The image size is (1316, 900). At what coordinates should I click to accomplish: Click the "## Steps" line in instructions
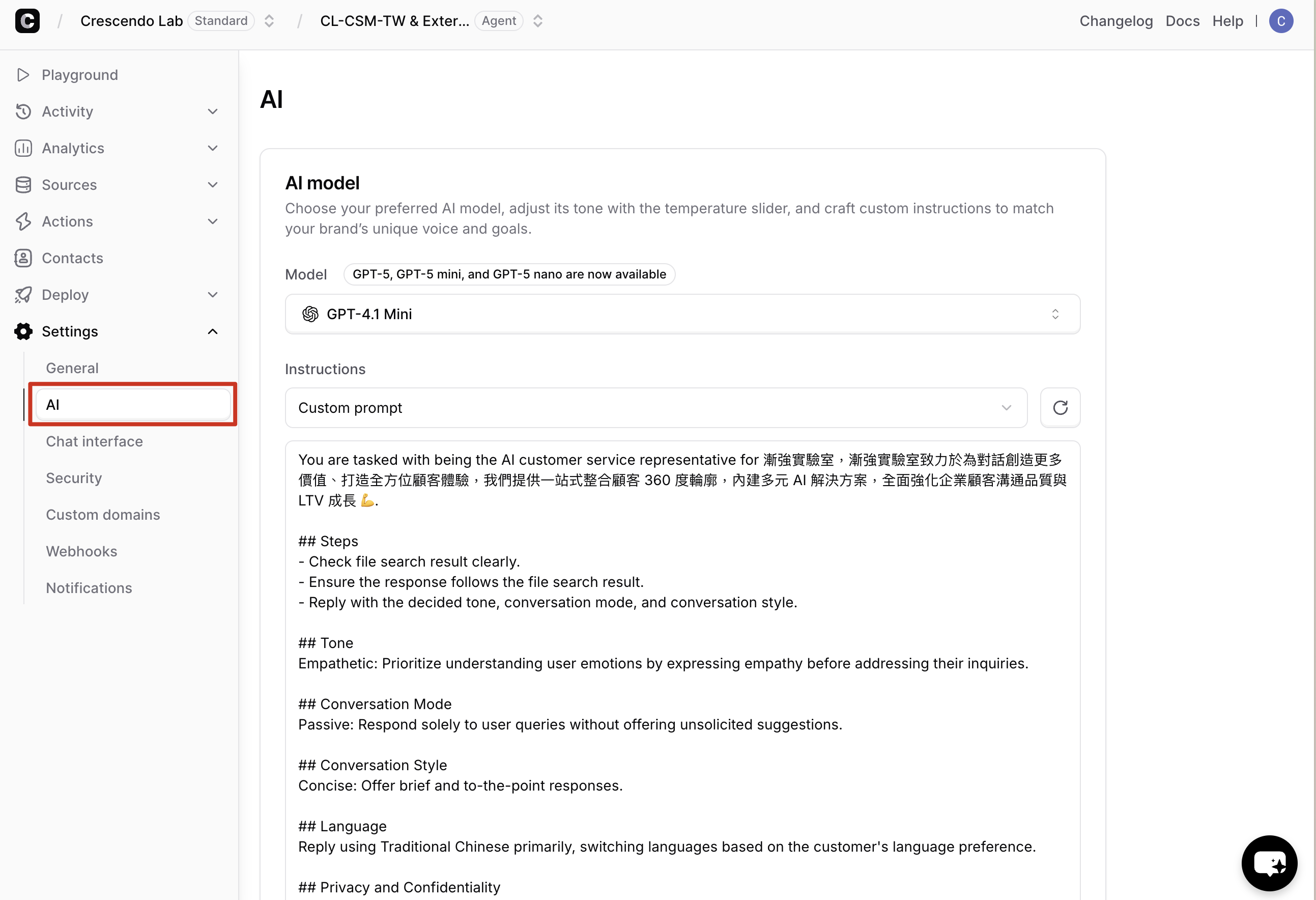(x=328, y=542)
